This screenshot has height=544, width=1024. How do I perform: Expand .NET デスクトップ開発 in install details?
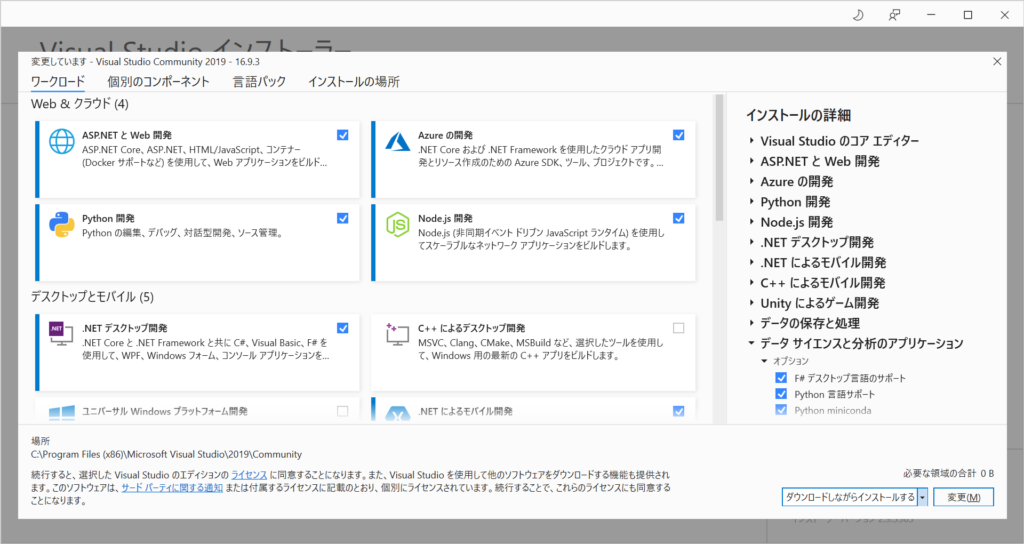[752, 242]
